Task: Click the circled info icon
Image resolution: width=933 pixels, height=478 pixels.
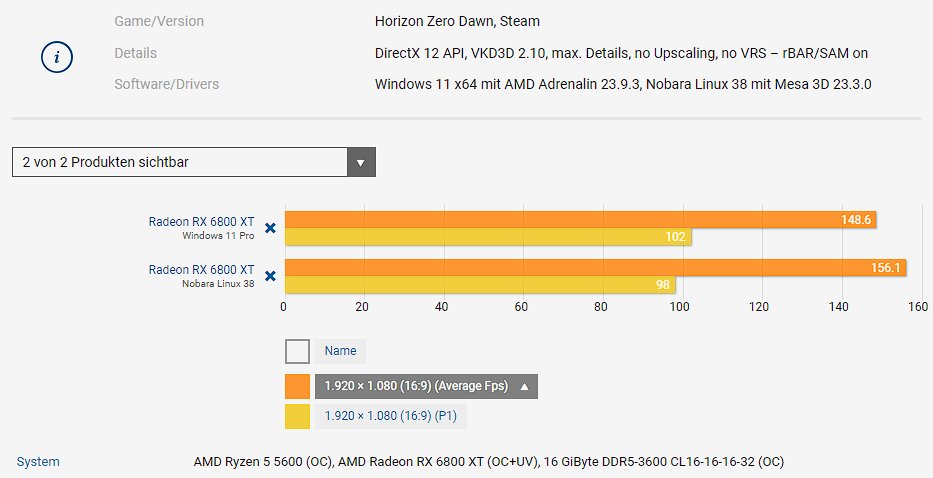Action: click(57, 57)
